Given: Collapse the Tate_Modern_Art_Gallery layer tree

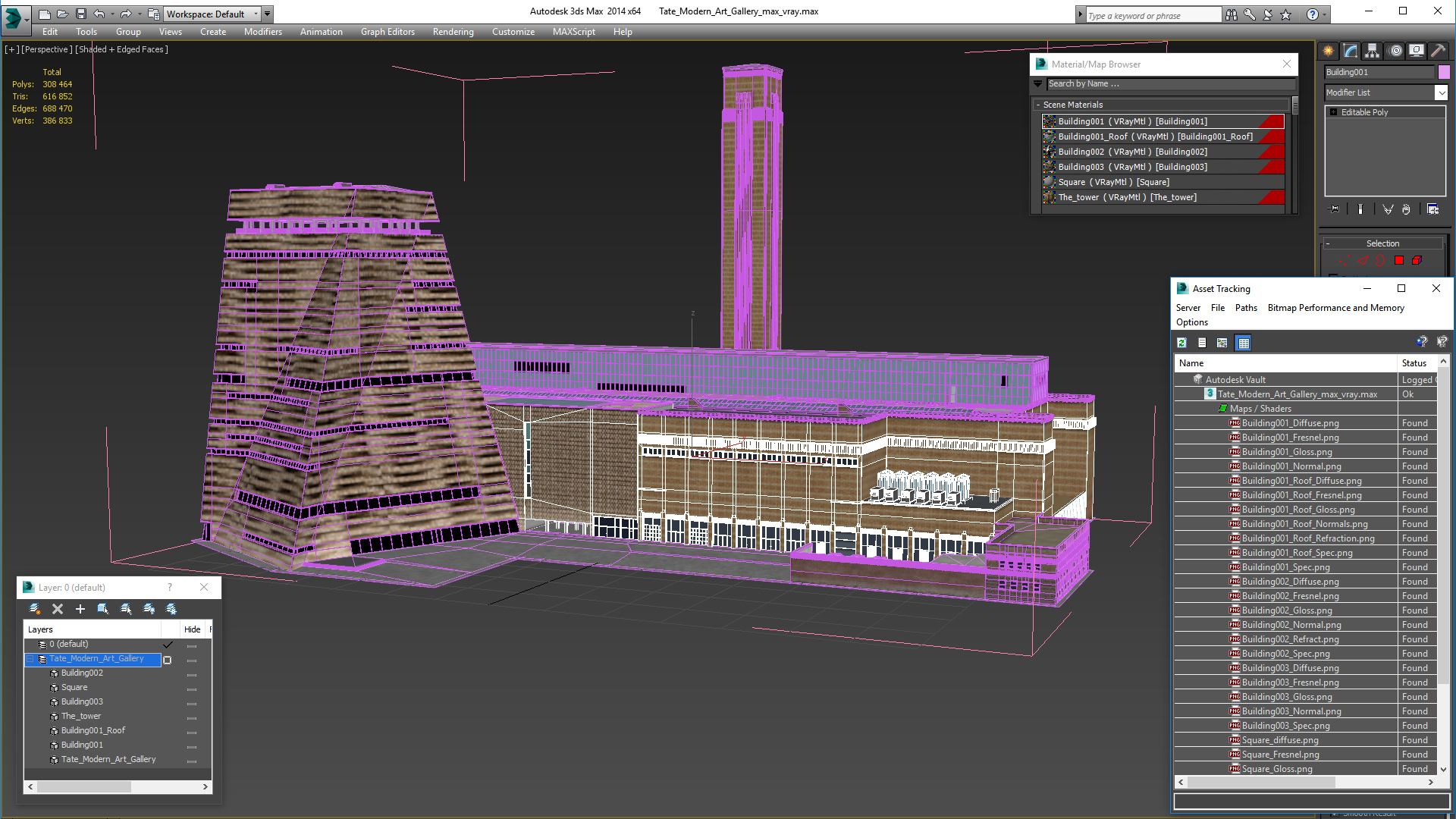Looking at the screenshot, I should pos(31,659).
